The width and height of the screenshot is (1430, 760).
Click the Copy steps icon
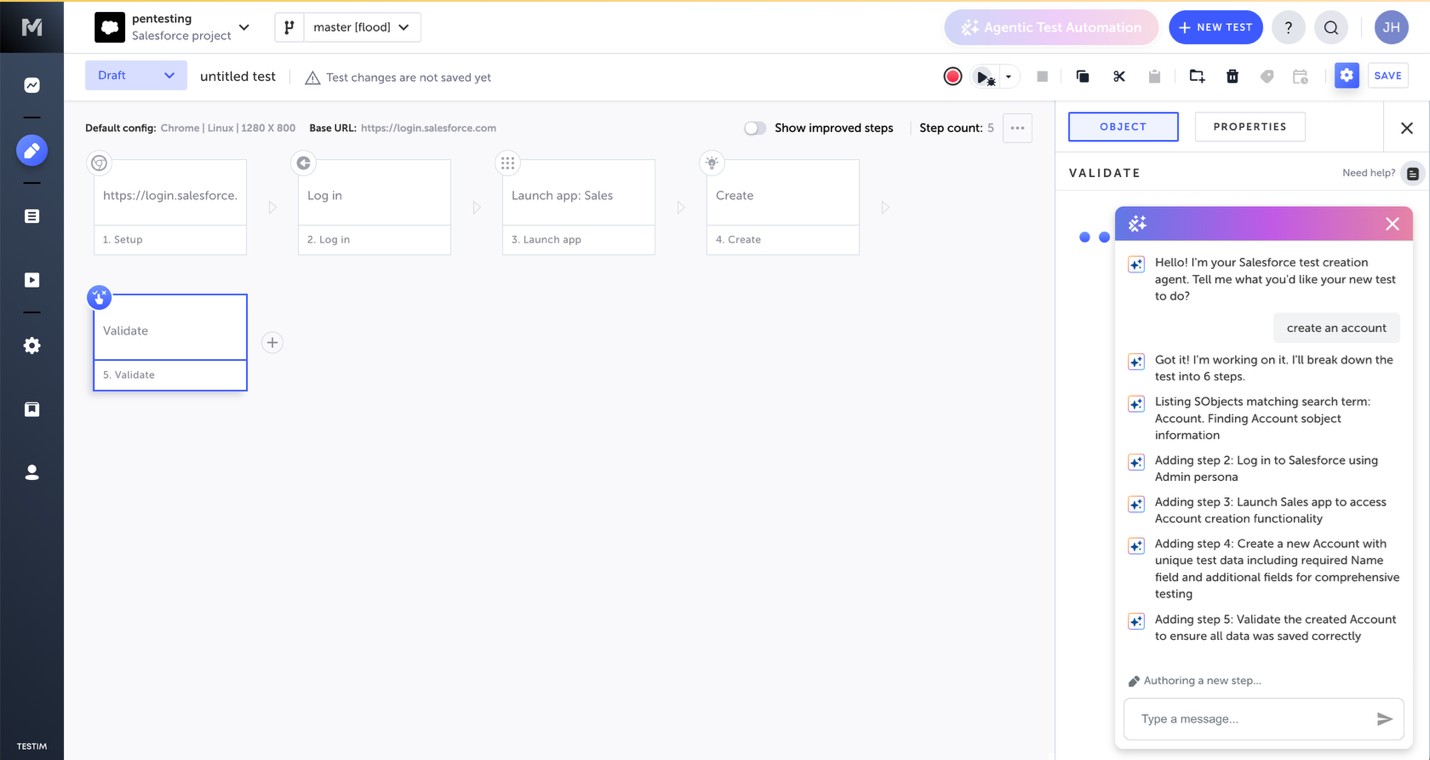(1082, 77)
